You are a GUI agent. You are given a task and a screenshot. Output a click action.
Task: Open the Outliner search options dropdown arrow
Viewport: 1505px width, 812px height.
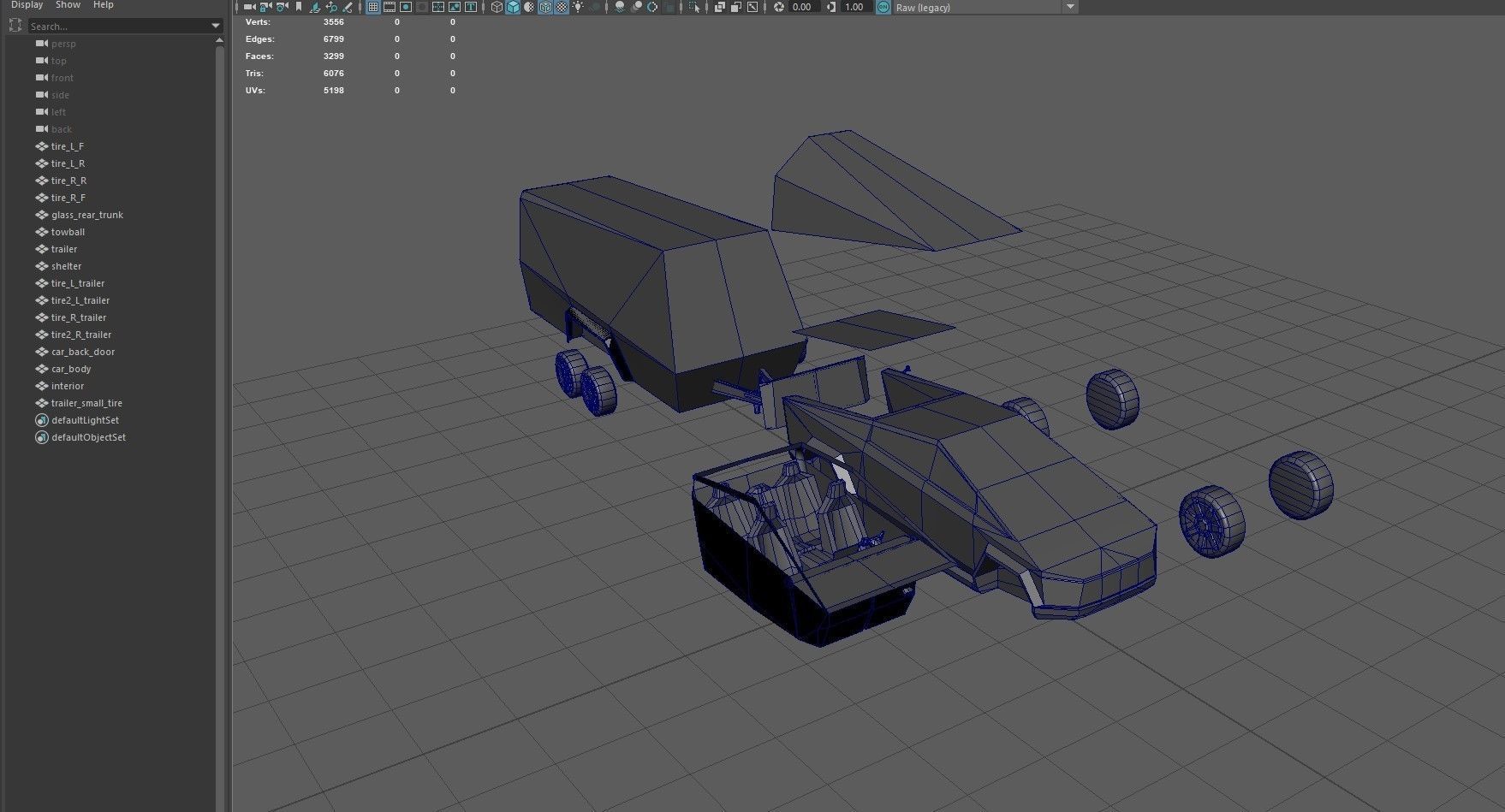[x=216, y=27]
